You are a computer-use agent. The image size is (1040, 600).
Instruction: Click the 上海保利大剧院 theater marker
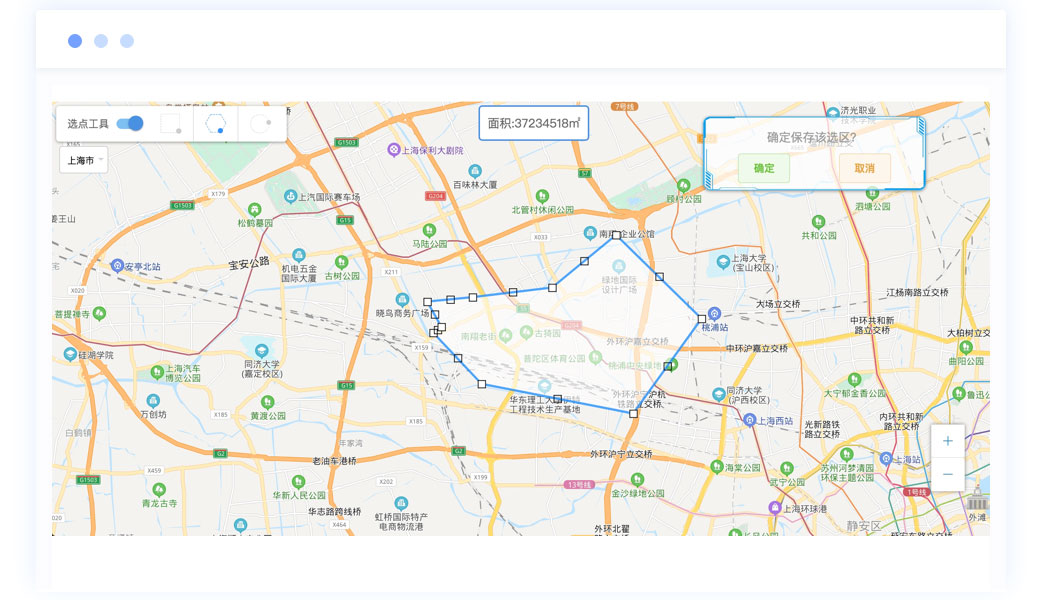pyautogui.click(x=394, y=150)
